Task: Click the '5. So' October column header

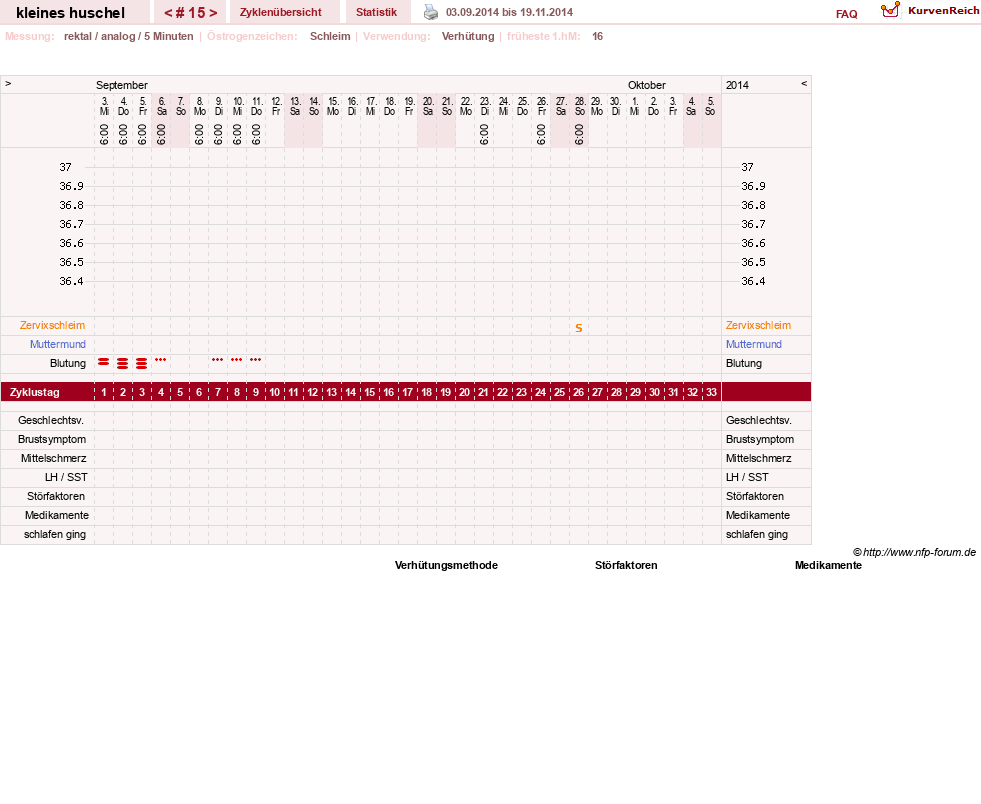Action: click(x=710, y=106)
